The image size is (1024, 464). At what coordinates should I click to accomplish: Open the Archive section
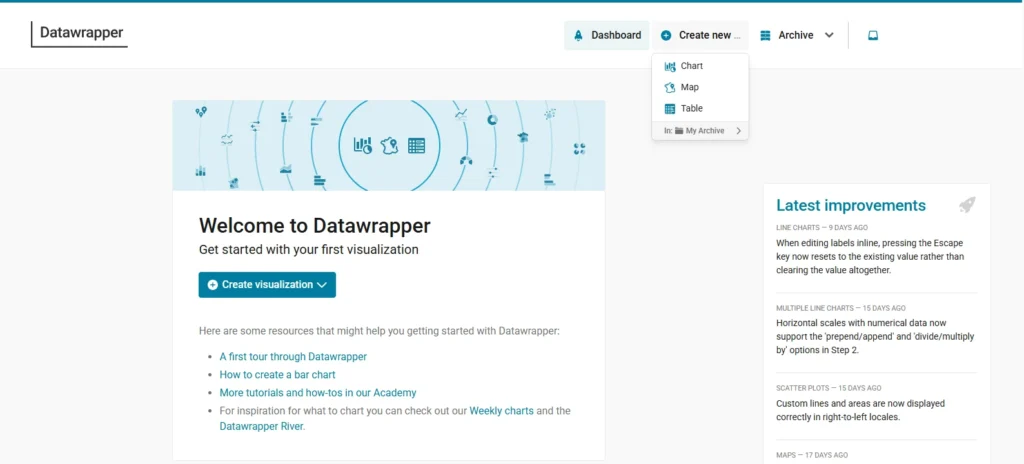(x=797, y=35)
